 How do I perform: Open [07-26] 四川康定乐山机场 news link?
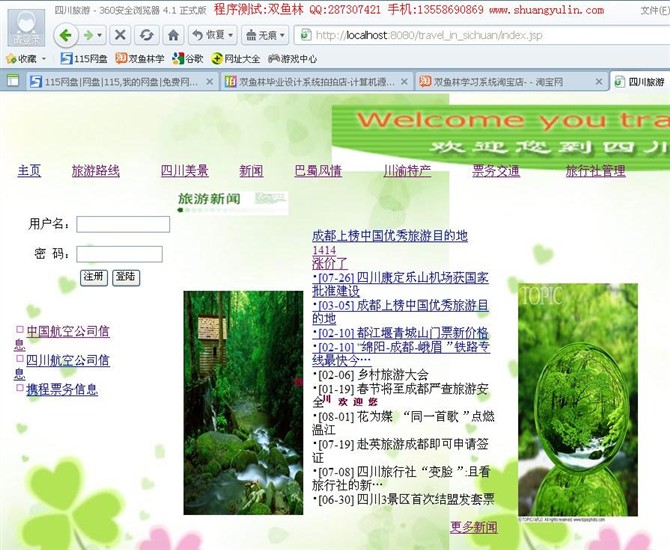tap(401, 284)
